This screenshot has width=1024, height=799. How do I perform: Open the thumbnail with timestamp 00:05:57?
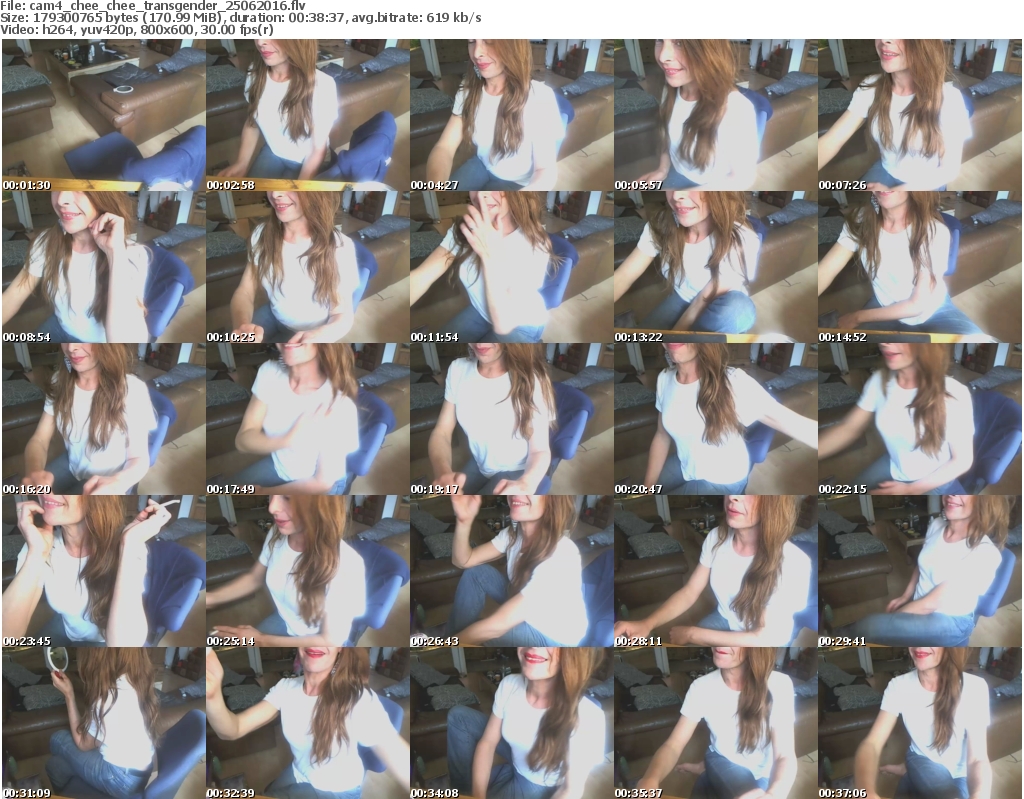[716, 115]
